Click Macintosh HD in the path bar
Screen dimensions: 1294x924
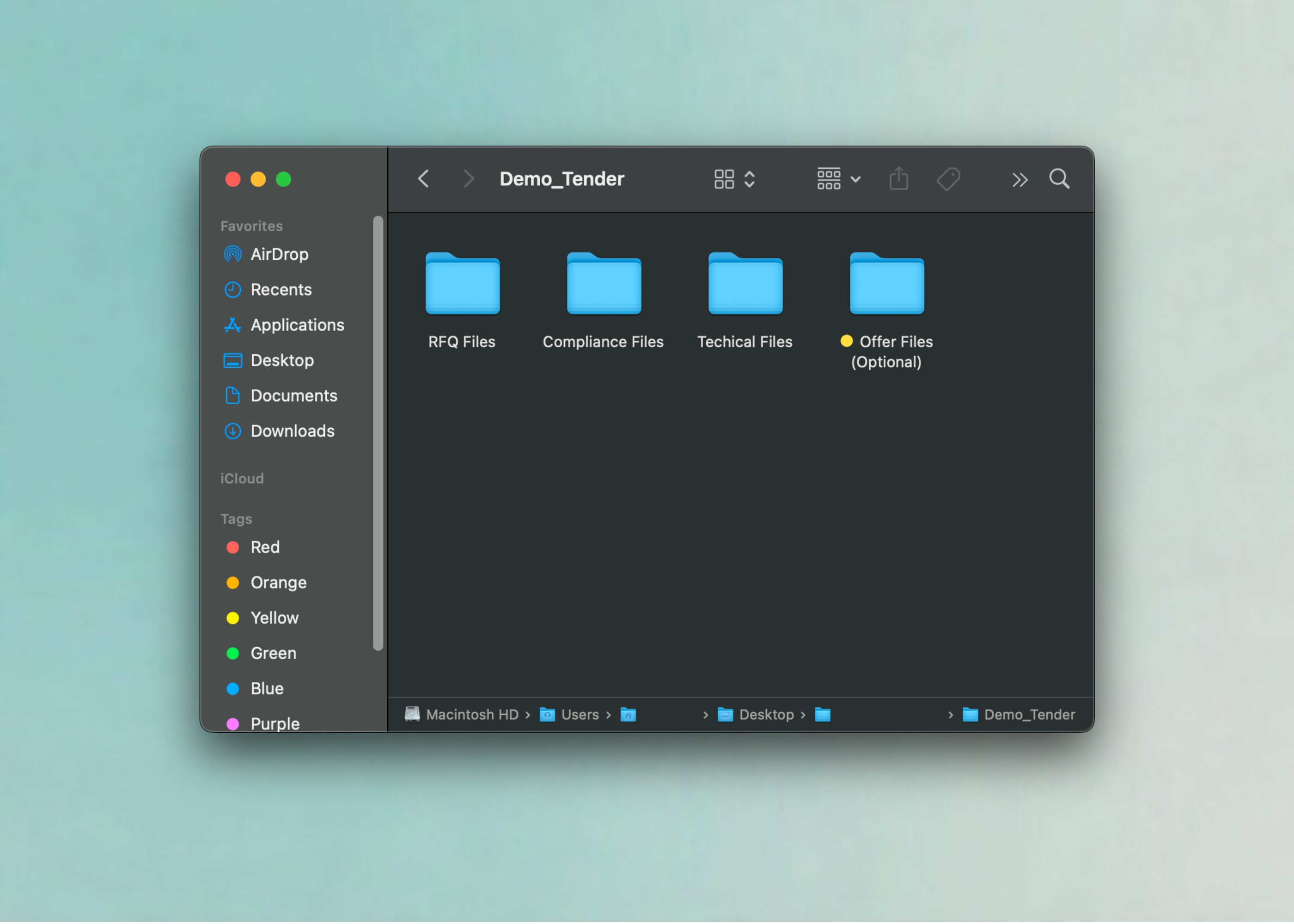click(x=472, y=715)
